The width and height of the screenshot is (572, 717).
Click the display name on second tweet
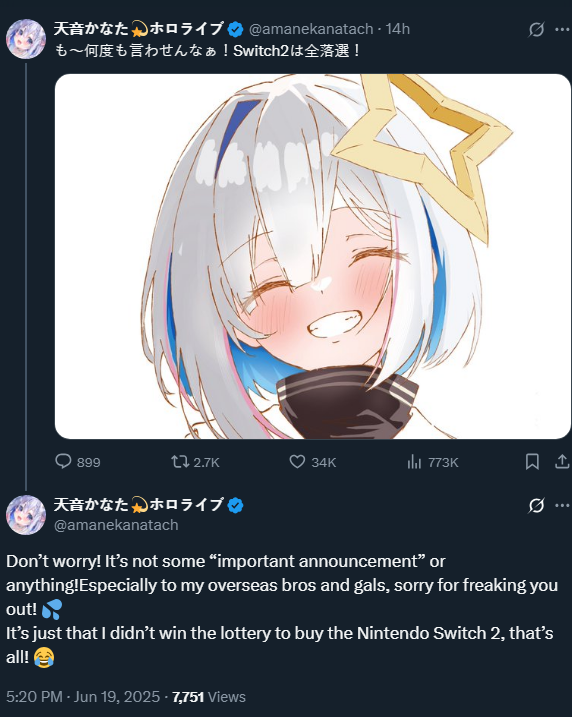point(139,505)
